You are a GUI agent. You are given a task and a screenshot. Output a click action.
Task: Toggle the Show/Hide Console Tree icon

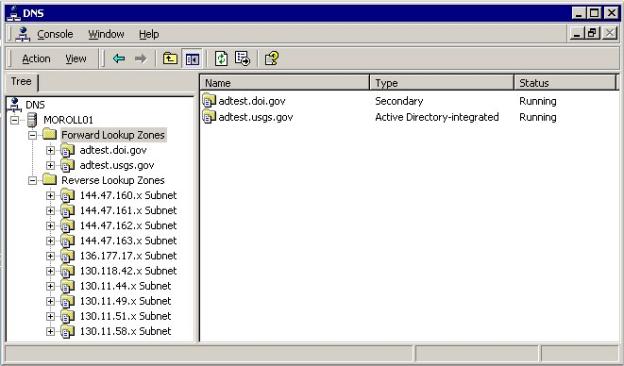[x=192, y=59]
